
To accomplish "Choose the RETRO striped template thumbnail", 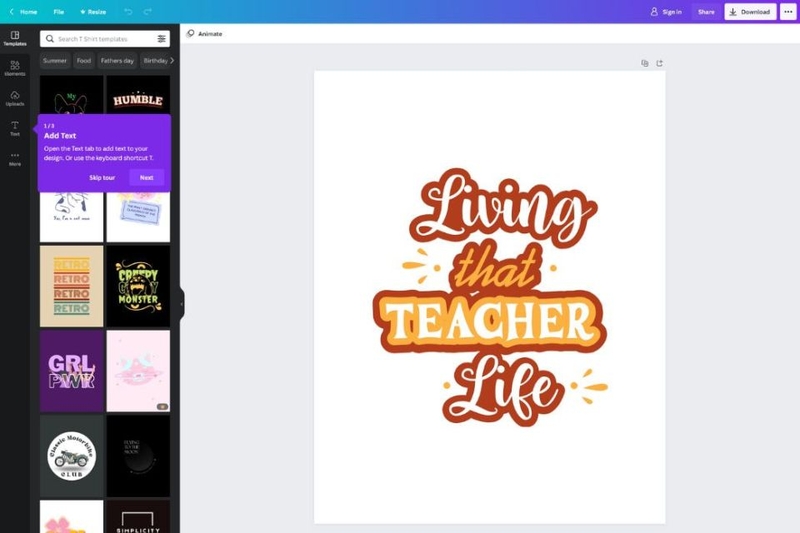I will click(x=71, y=286).
